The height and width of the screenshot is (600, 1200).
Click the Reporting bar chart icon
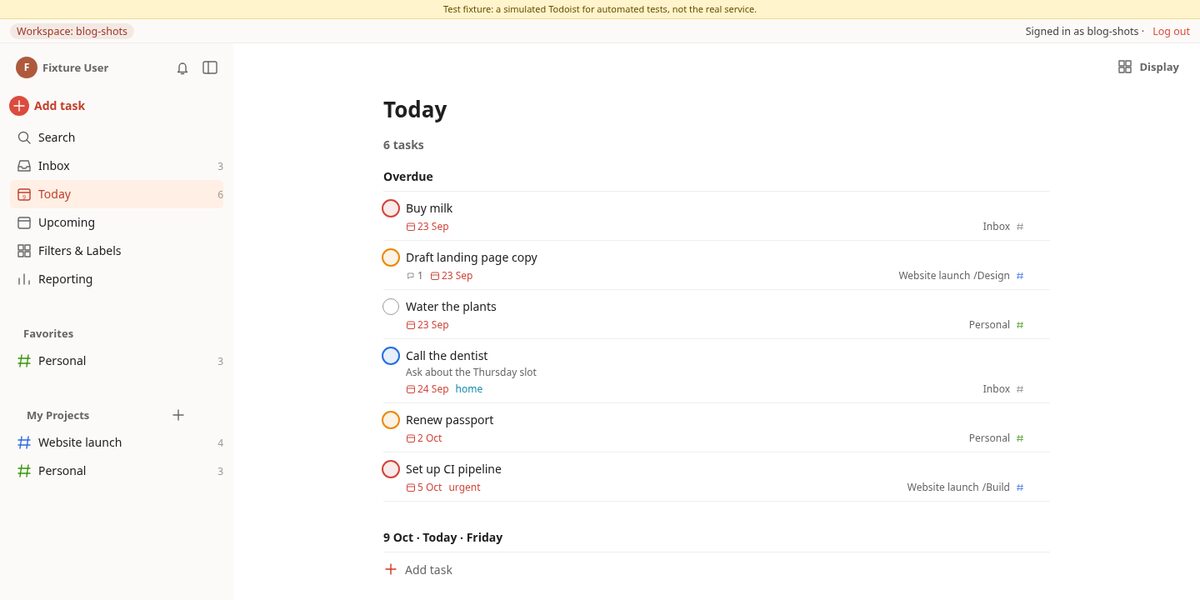24,279
